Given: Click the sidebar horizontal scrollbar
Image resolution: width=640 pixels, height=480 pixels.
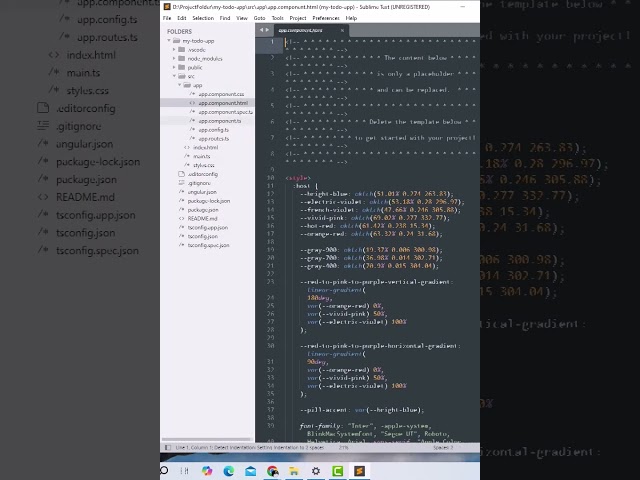Looking at the screenshot, I should 207,440.
